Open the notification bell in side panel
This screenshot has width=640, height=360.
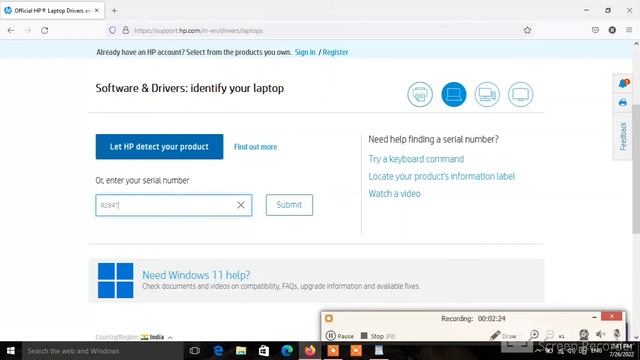[x=623, y=84]
